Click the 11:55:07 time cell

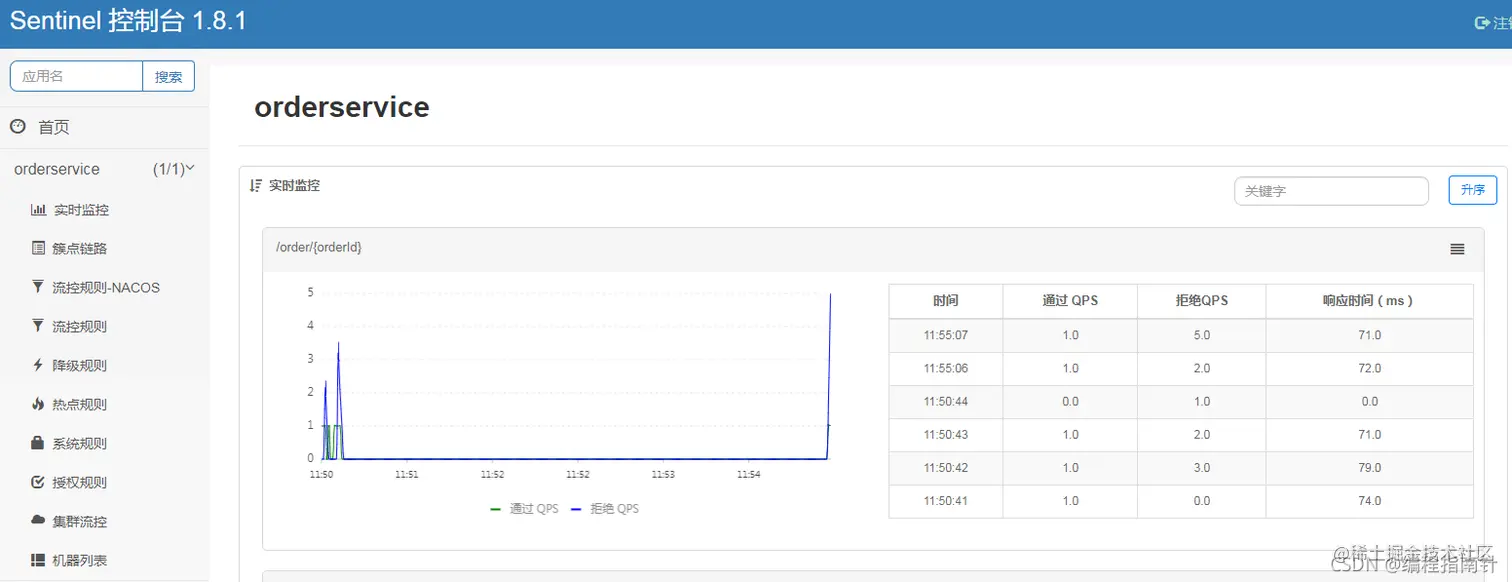pyautogui.click(x=946, y=335)
